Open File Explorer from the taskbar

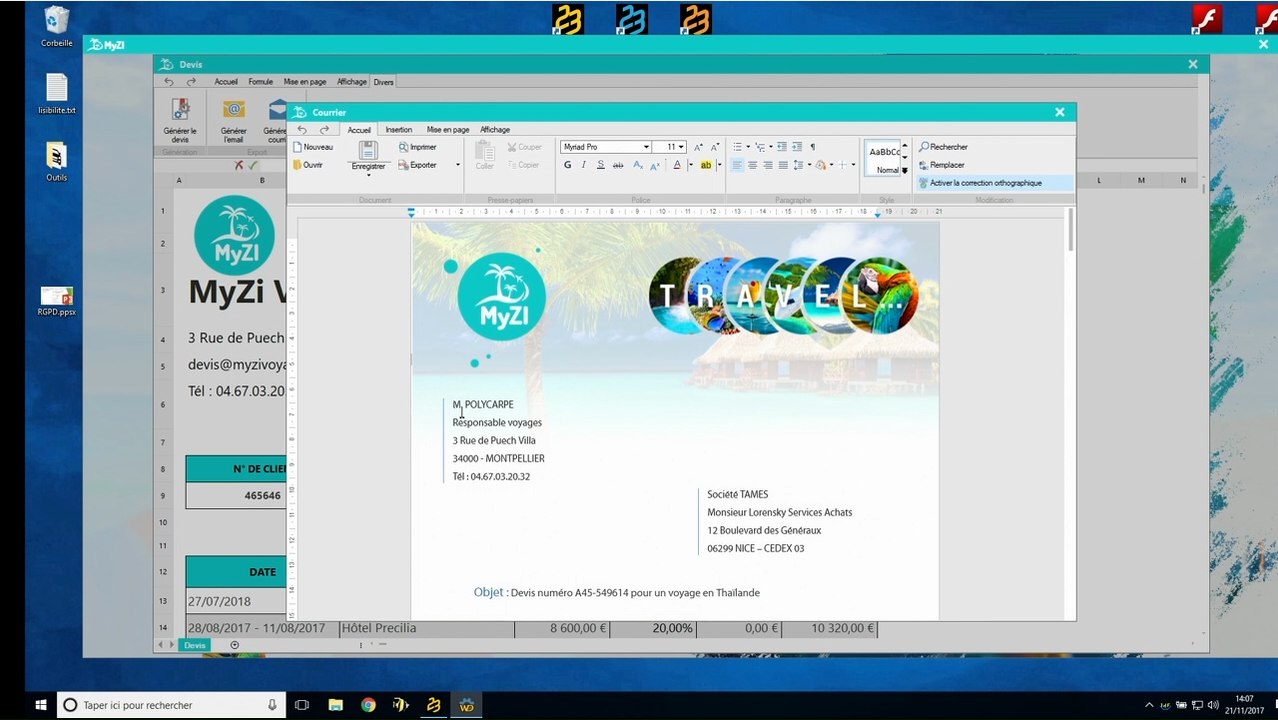click(335, 705)
